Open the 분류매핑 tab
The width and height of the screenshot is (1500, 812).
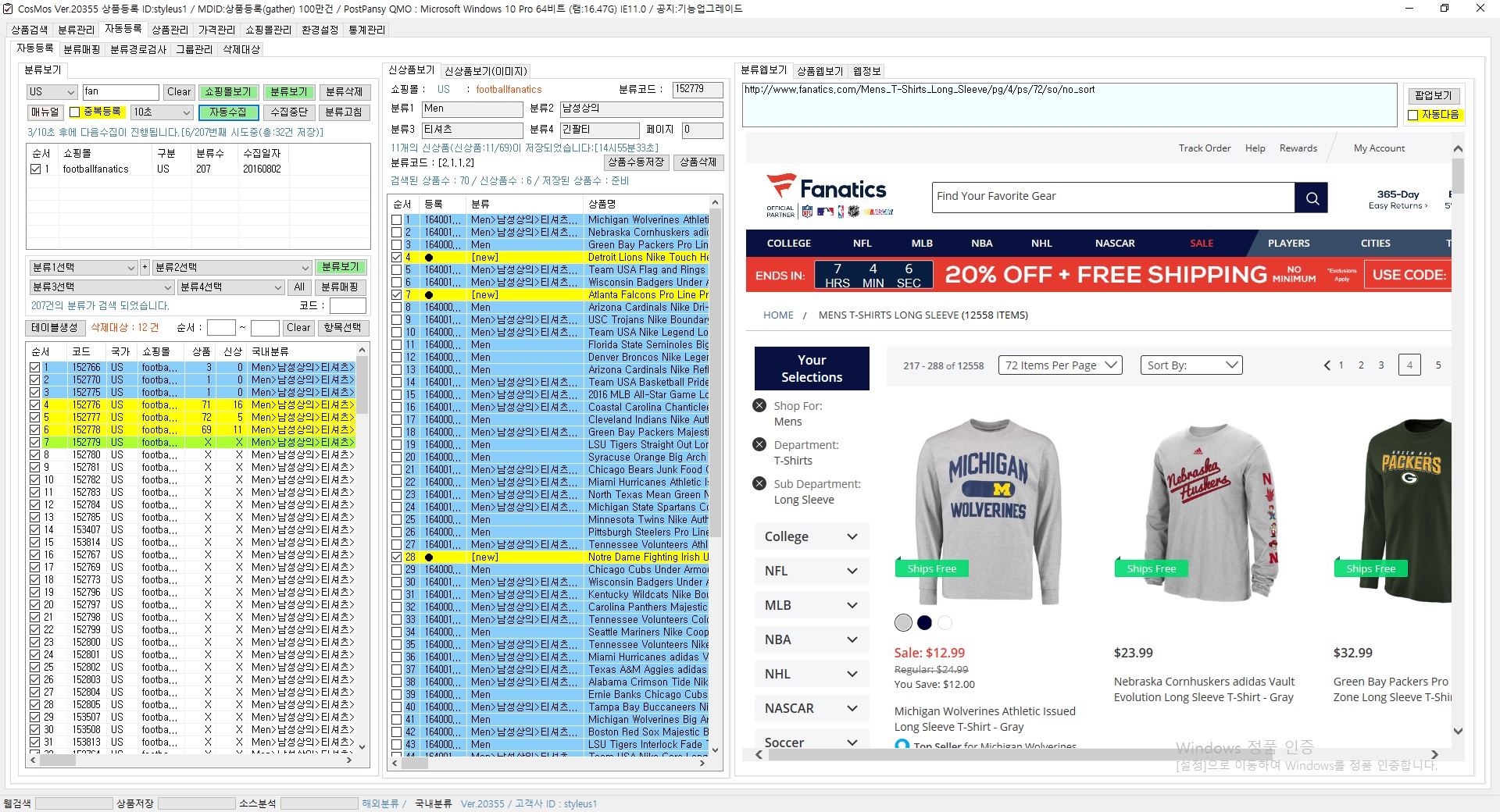pos(82,49)
